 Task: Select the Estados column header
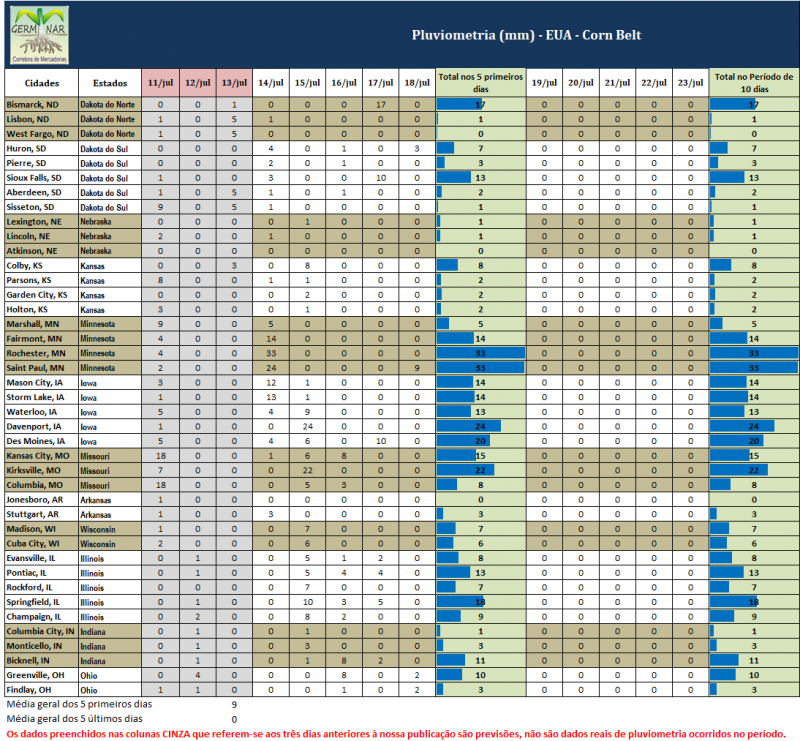(110, 83)
